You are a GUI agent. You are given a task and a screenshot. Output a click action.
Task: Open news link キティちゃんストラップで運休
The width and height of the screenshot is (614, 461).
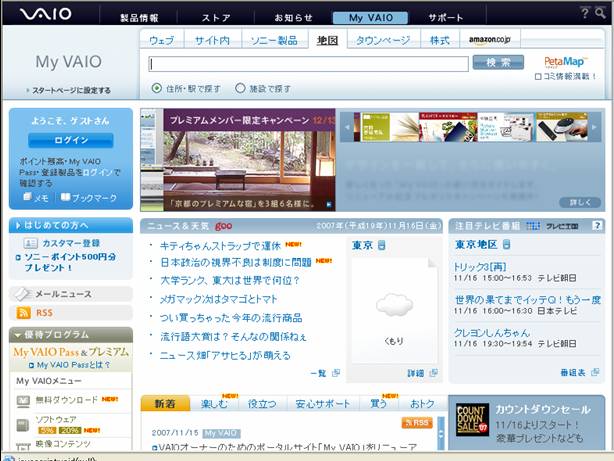coord(220,246)
